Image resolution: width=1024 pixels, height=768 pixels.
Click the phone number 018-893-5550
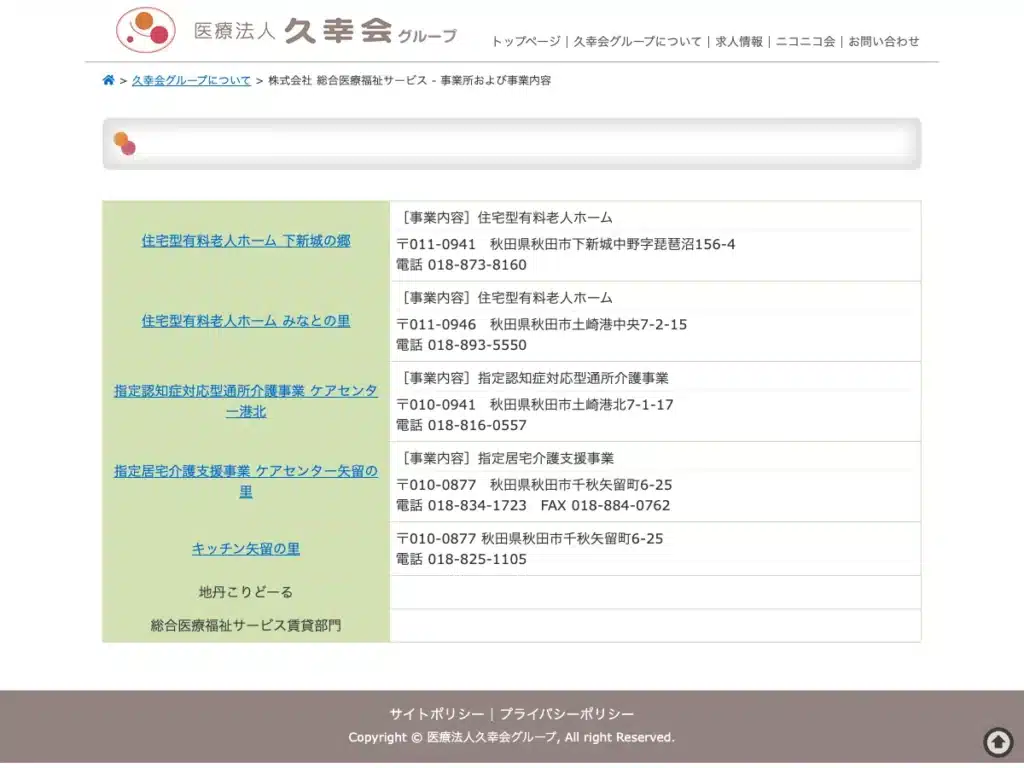click(477, 345)
